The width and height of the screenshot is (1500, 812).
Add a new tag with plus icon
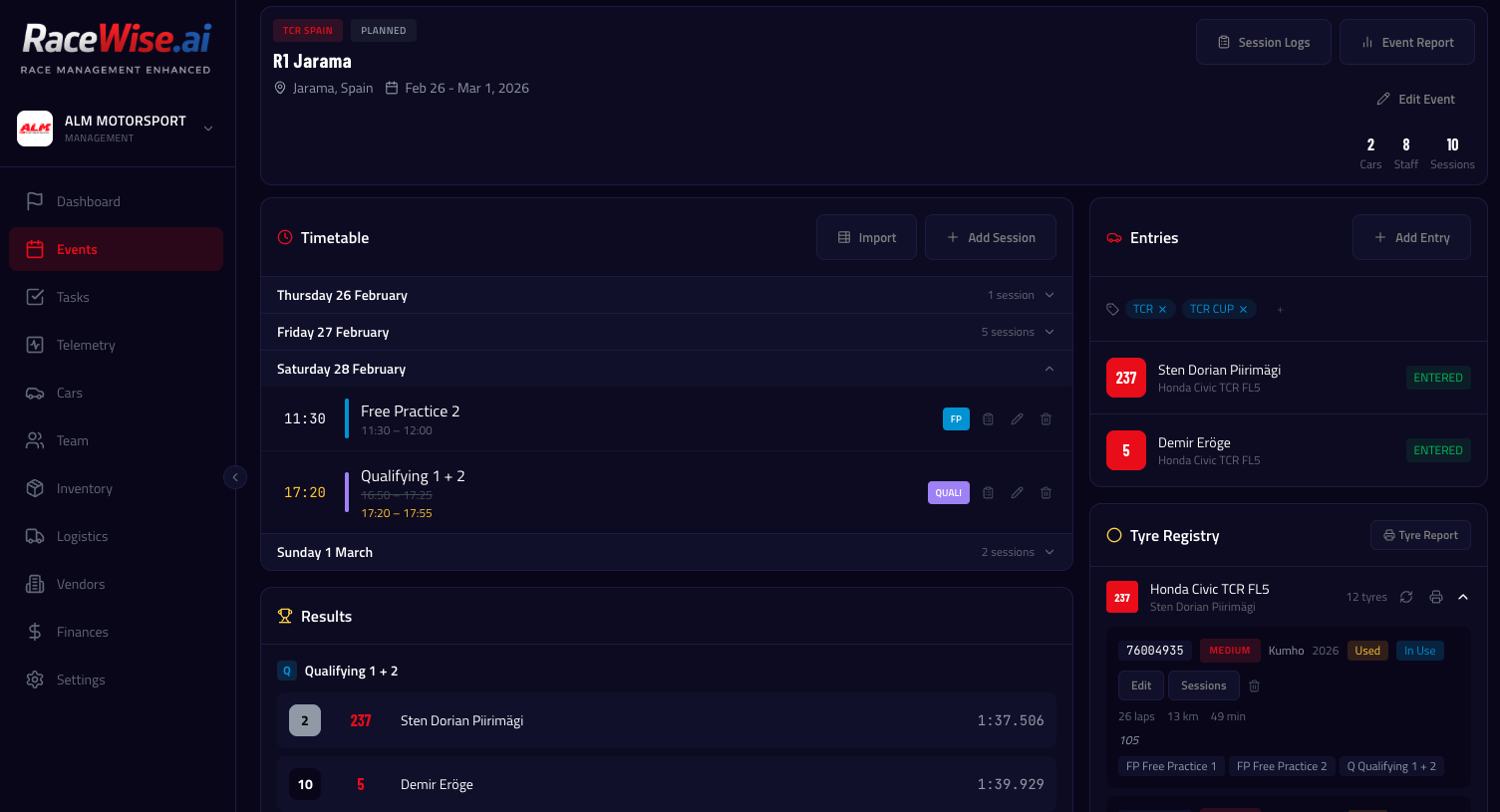(x=1280, y=310)
